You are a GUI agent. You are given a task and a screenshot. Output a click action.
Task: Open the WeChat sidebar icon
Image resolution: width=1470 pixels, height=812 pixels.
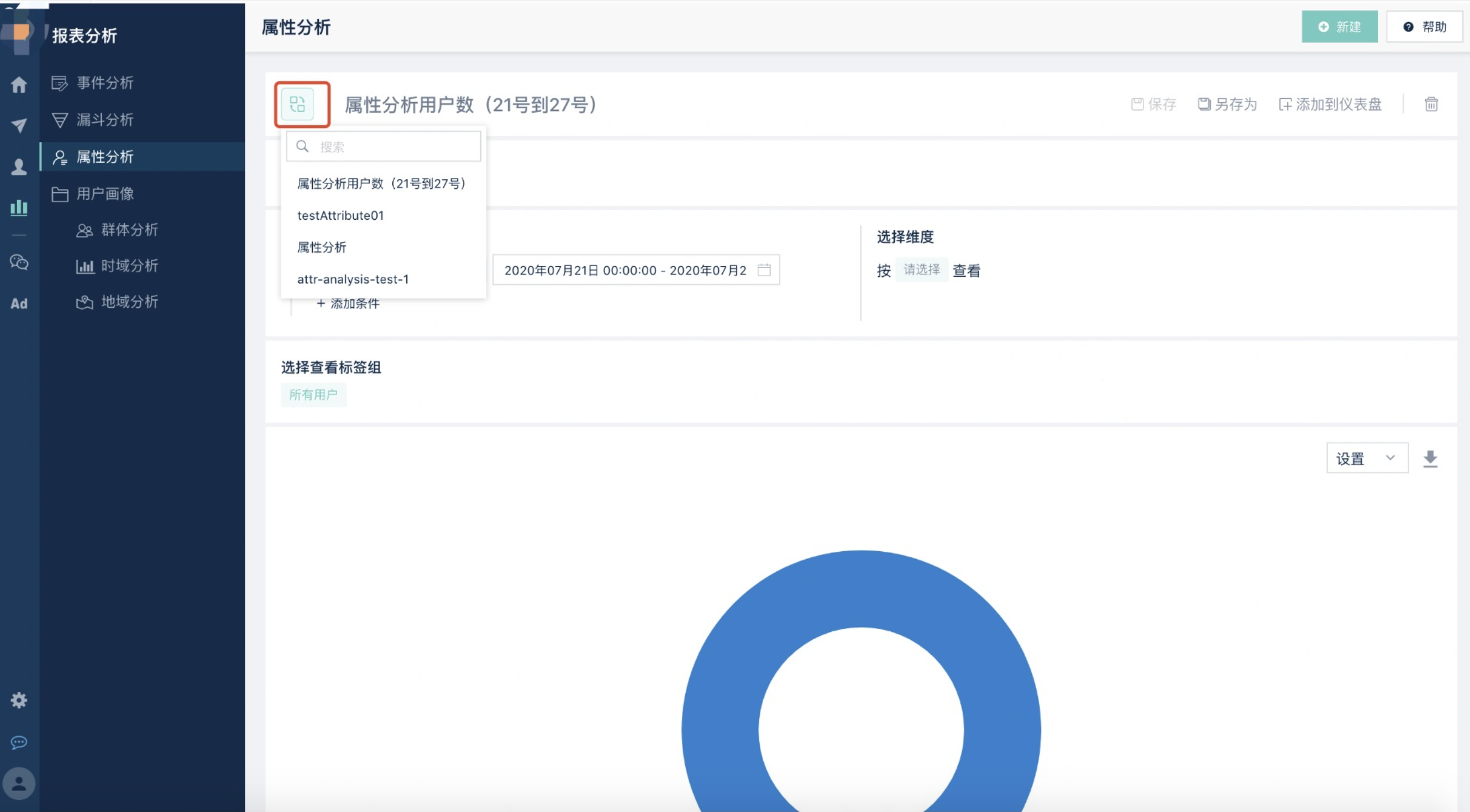19,262
